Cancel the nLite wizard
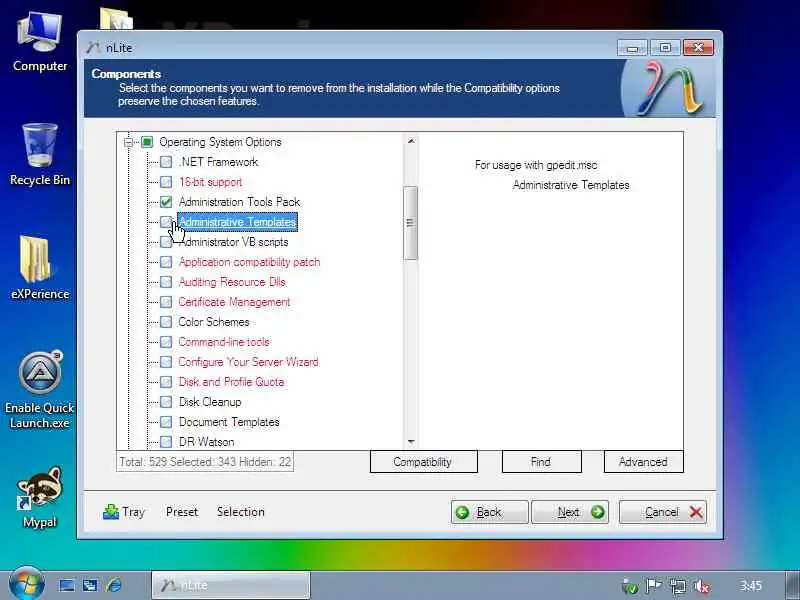 pyautogui.click(x=663, y=512)
